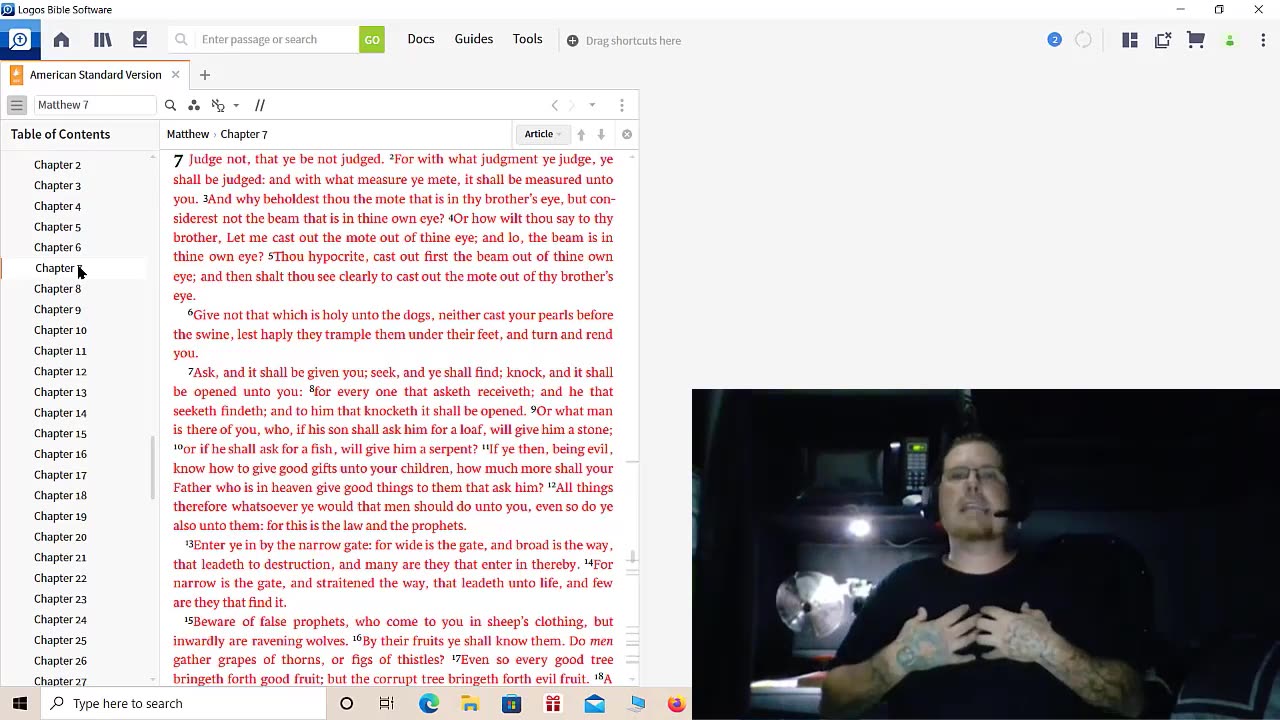
Task: Open the Docs menu
Action: coord(421,39)
